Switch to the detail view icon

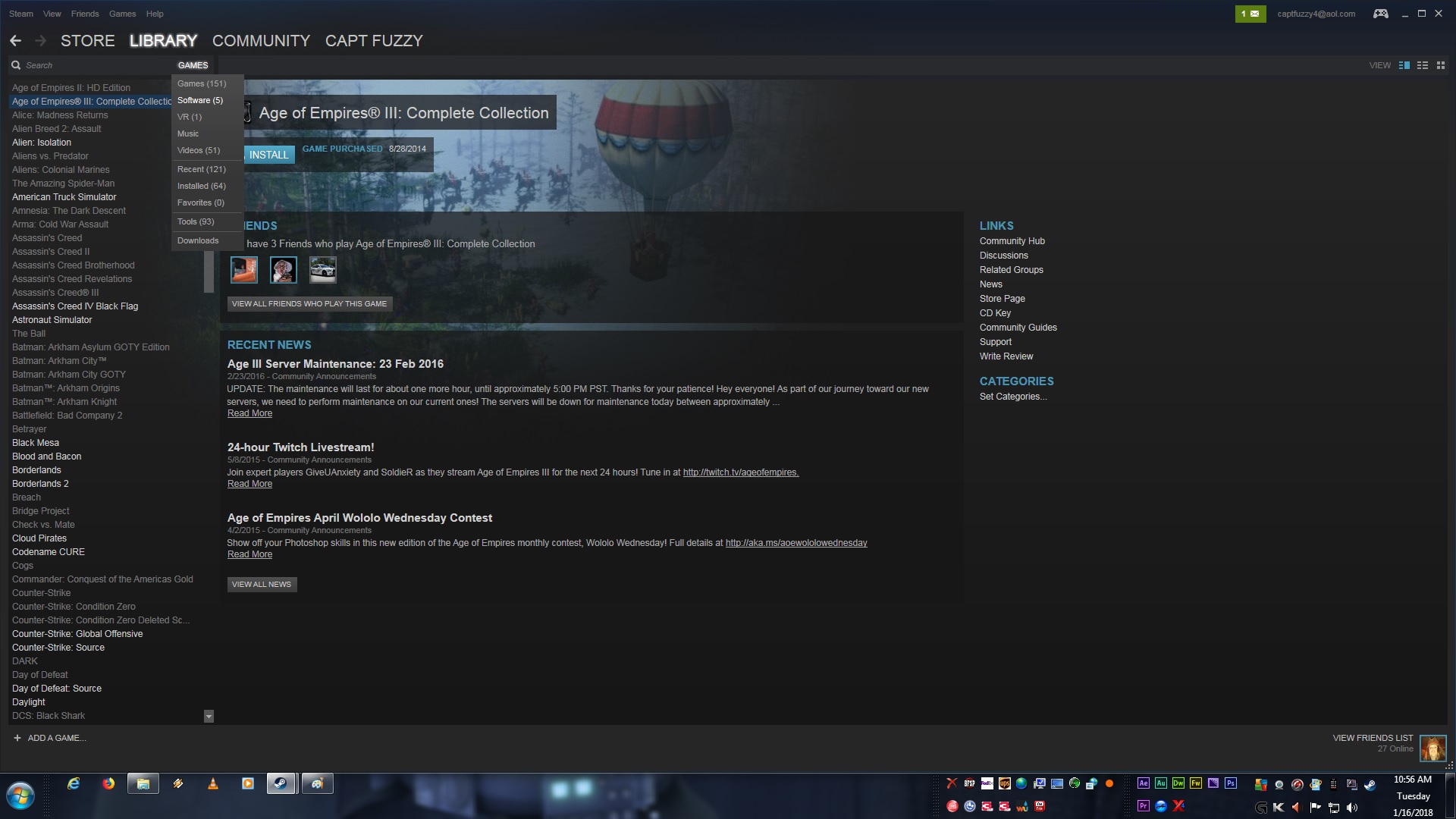coord(1404,65)
